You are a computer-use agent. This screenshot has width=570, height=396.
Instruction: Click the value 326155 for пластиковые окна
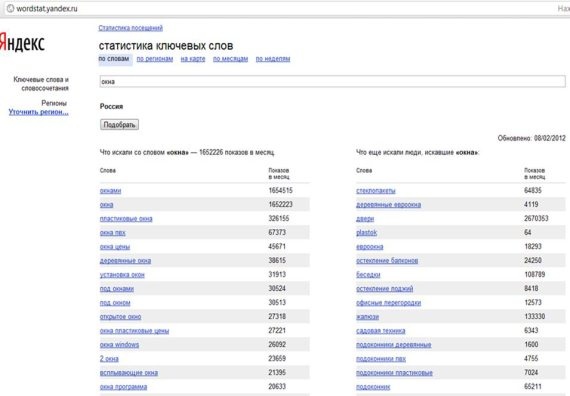click(x=279, y=219)
